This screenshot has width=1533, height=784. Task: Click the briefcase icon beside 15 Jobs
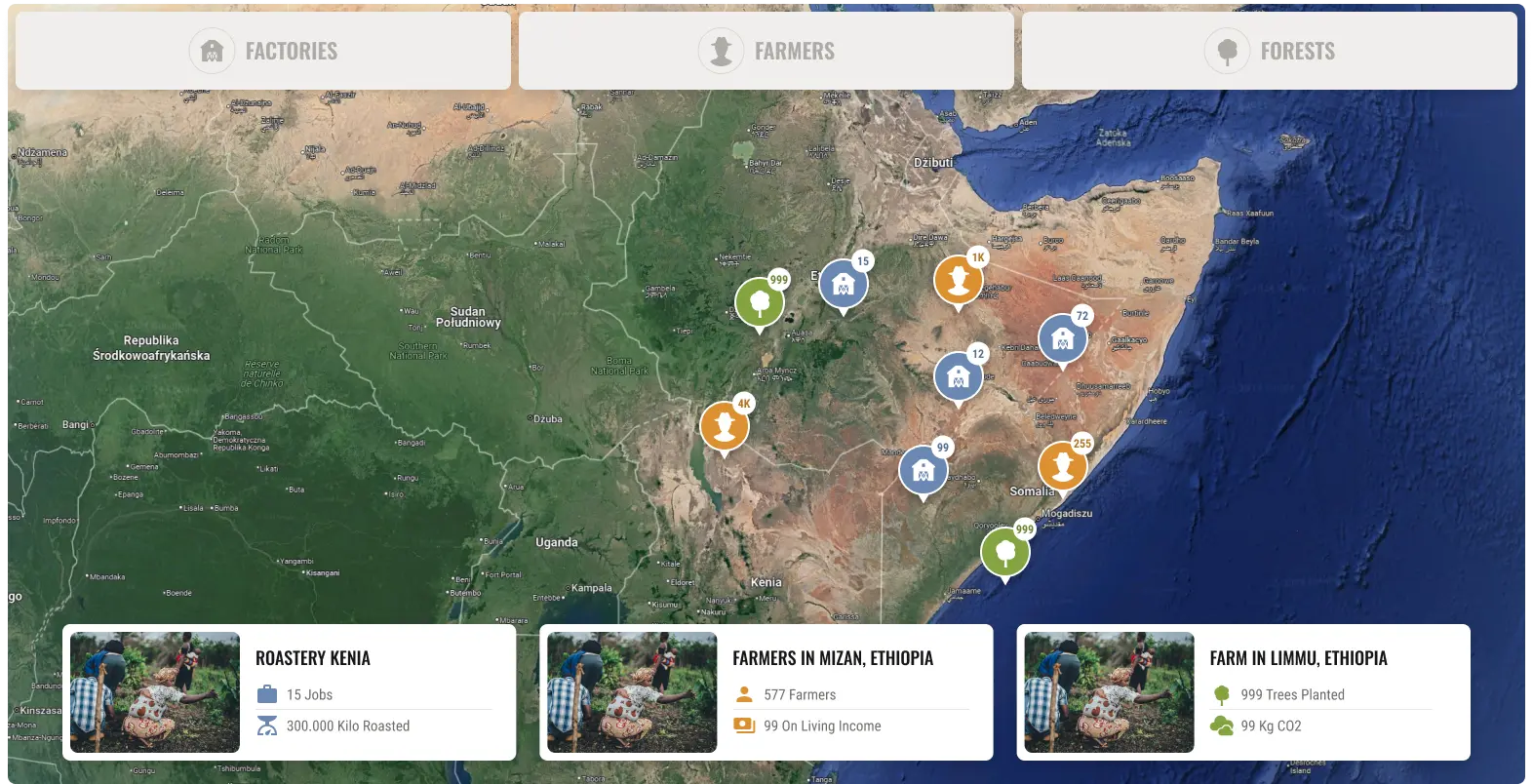[x=267, y=694]
